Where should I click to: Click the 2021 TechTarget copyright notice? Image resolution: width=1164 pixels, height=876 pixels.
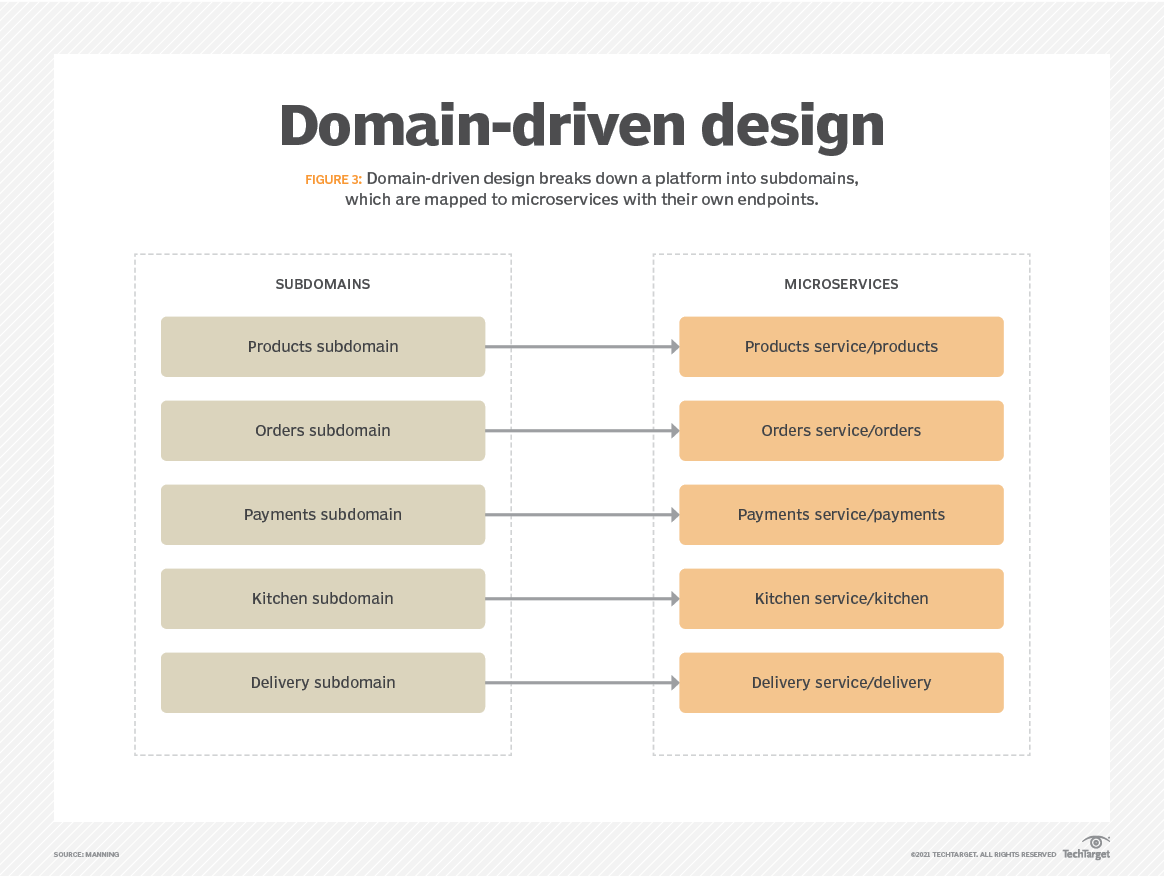(x=983, y=854)
